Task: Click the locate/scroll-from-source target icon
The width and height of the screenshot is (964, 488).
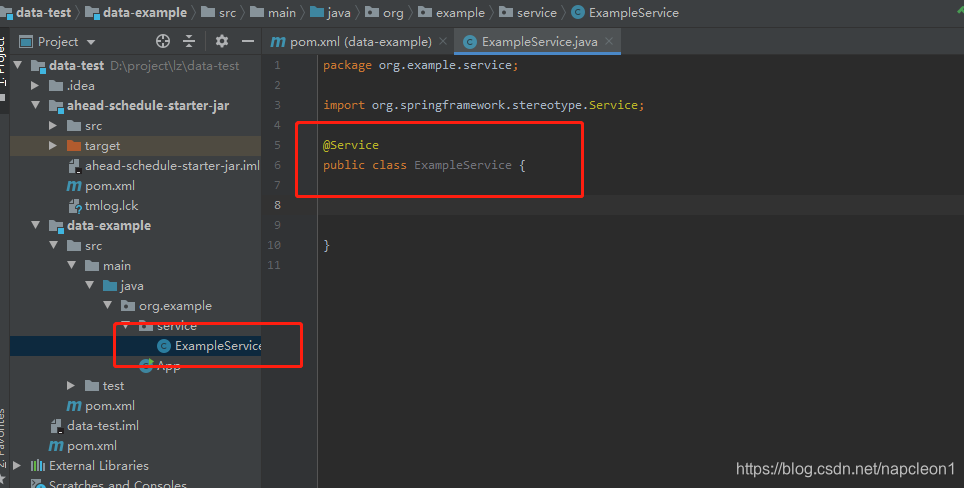Action: tap(163, 41)
